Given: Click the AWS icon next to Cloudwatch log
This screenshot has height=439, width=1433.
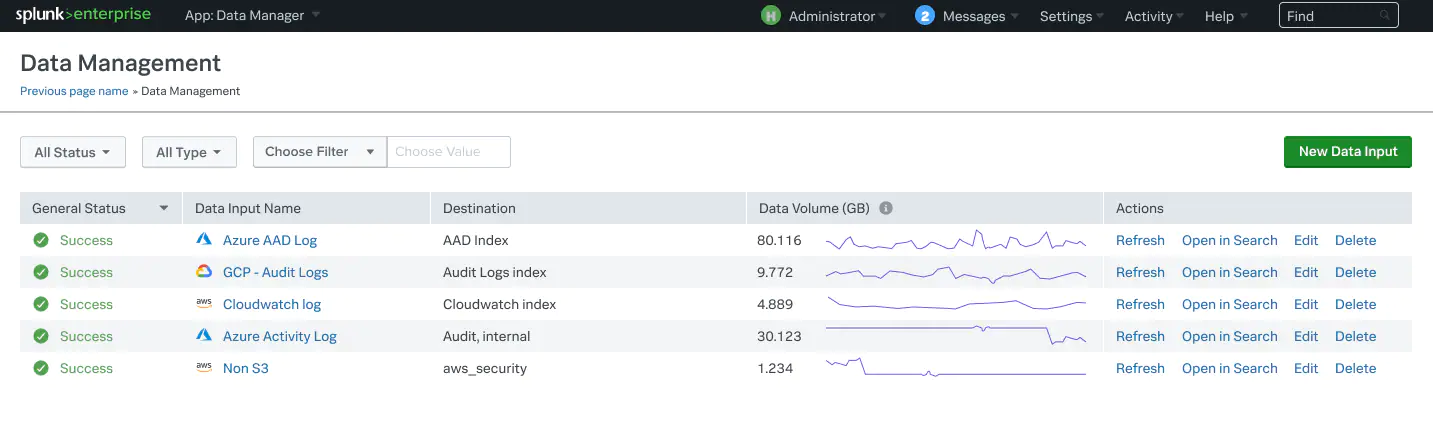Looking at the screenshot, I should pyautogui.click(x=204, y=304).
